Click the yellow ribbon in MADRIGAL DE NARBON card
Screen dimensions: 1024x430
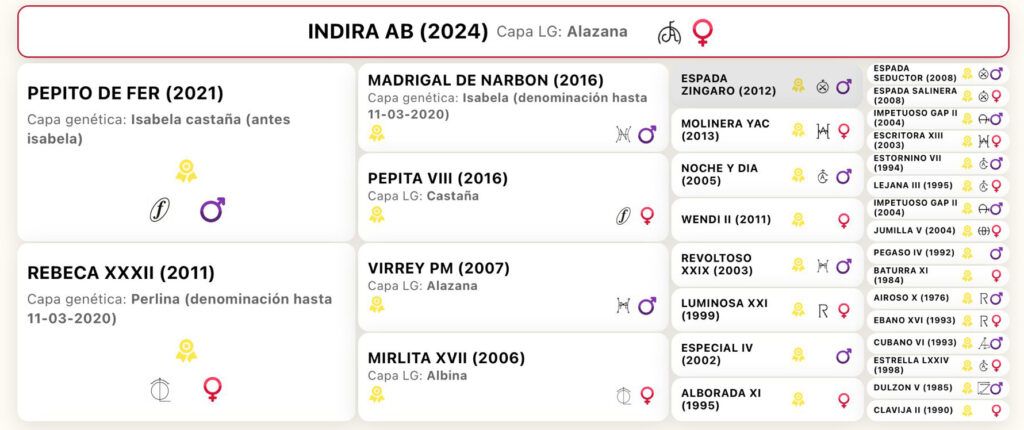(x=376, y=133)
